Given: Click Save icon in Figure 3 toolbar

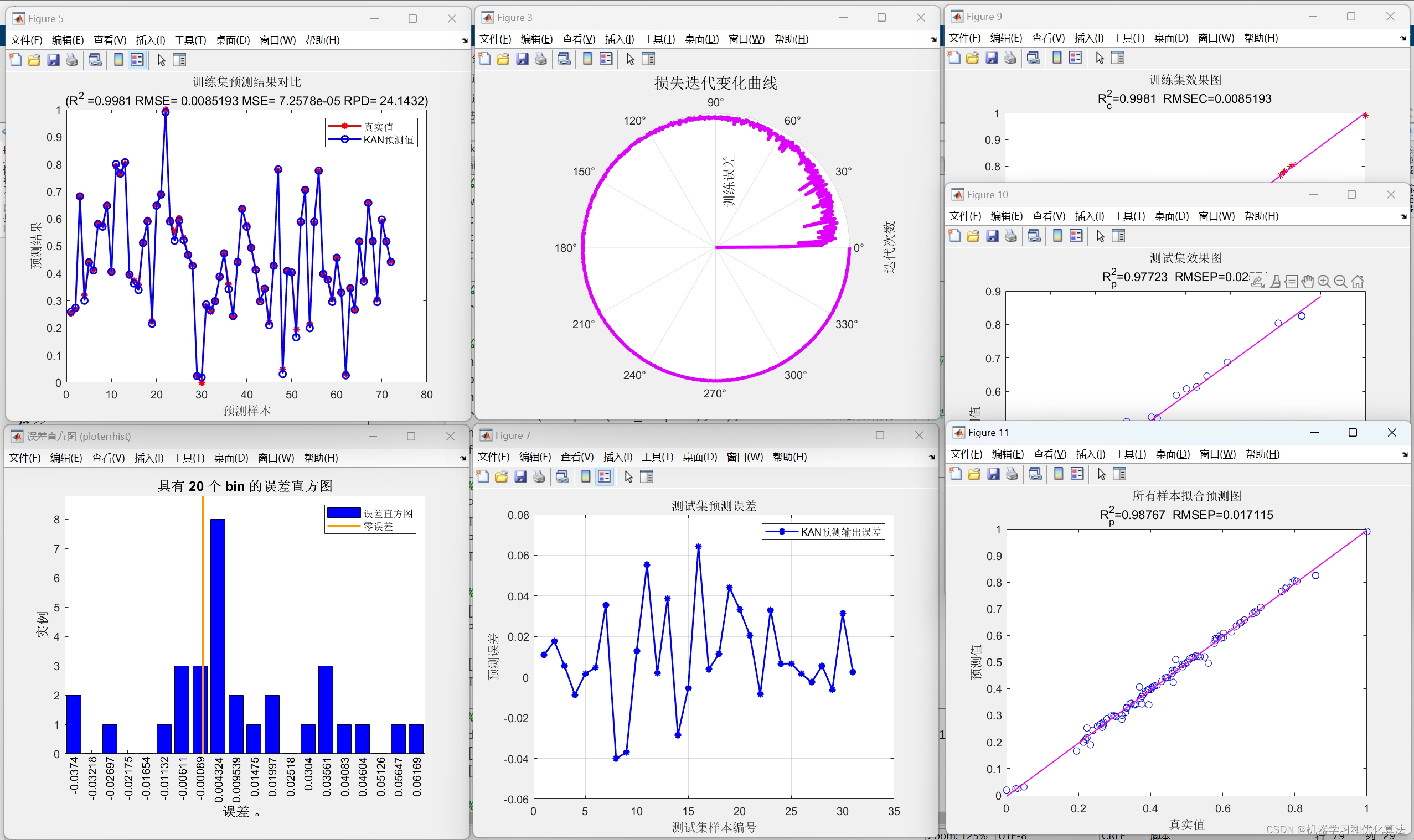Looking at the screenshot, I should point(522,59).
